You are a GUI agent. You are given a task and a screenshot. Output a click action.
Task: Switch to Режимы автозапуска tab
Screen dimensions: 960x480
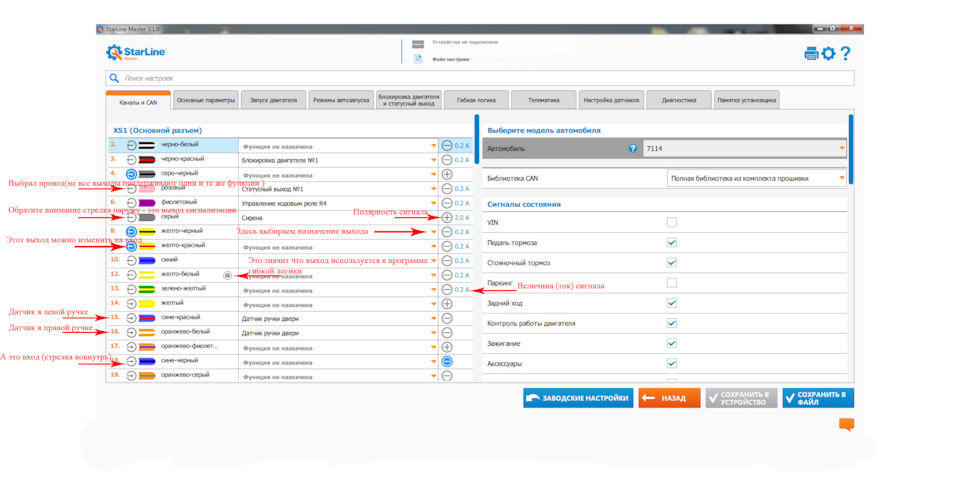pyautogui.click(x=341, y=100)
